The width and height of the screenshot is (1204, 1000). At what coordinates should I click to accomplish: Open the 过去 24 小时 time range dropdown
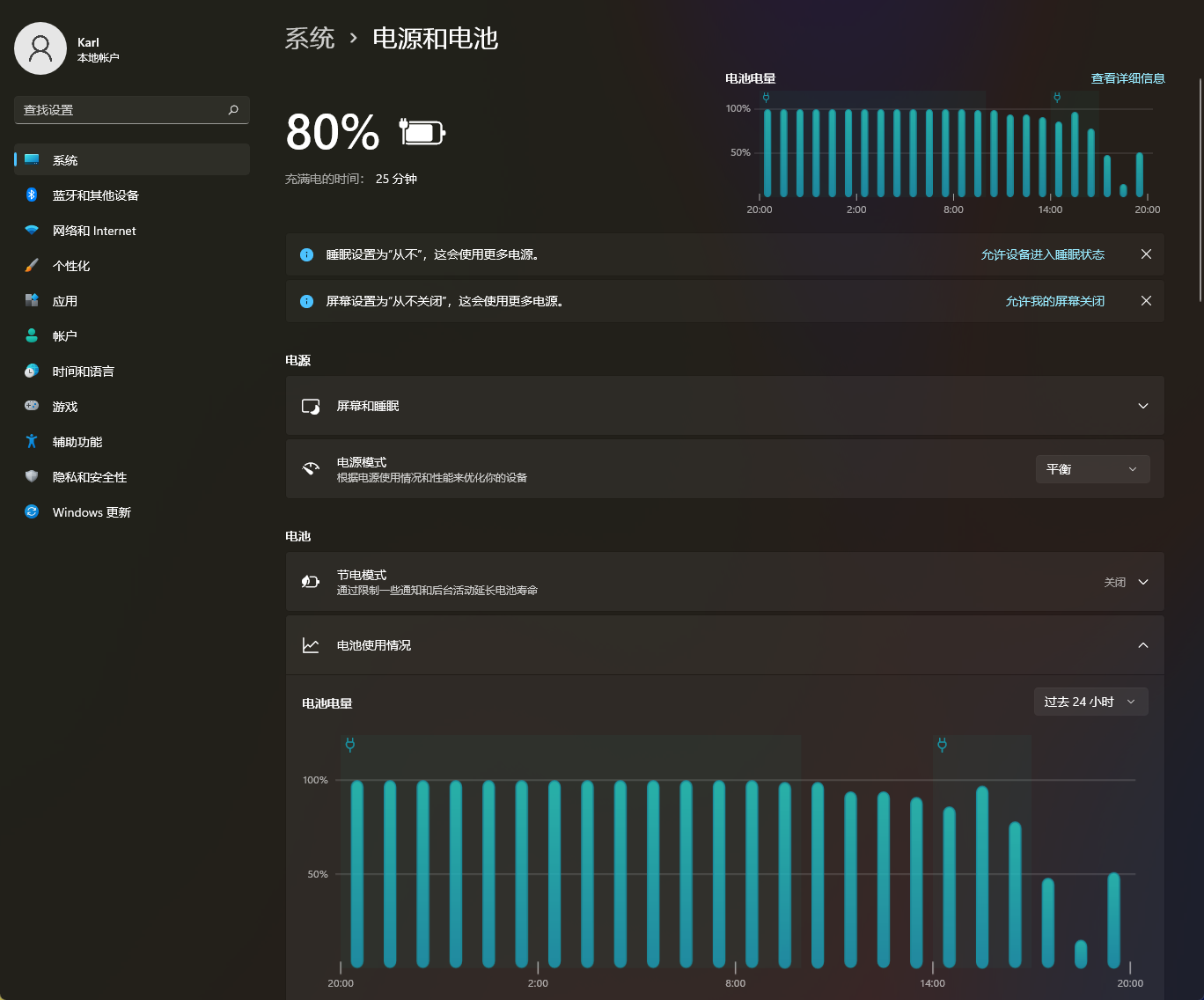tap(1090, 702)
